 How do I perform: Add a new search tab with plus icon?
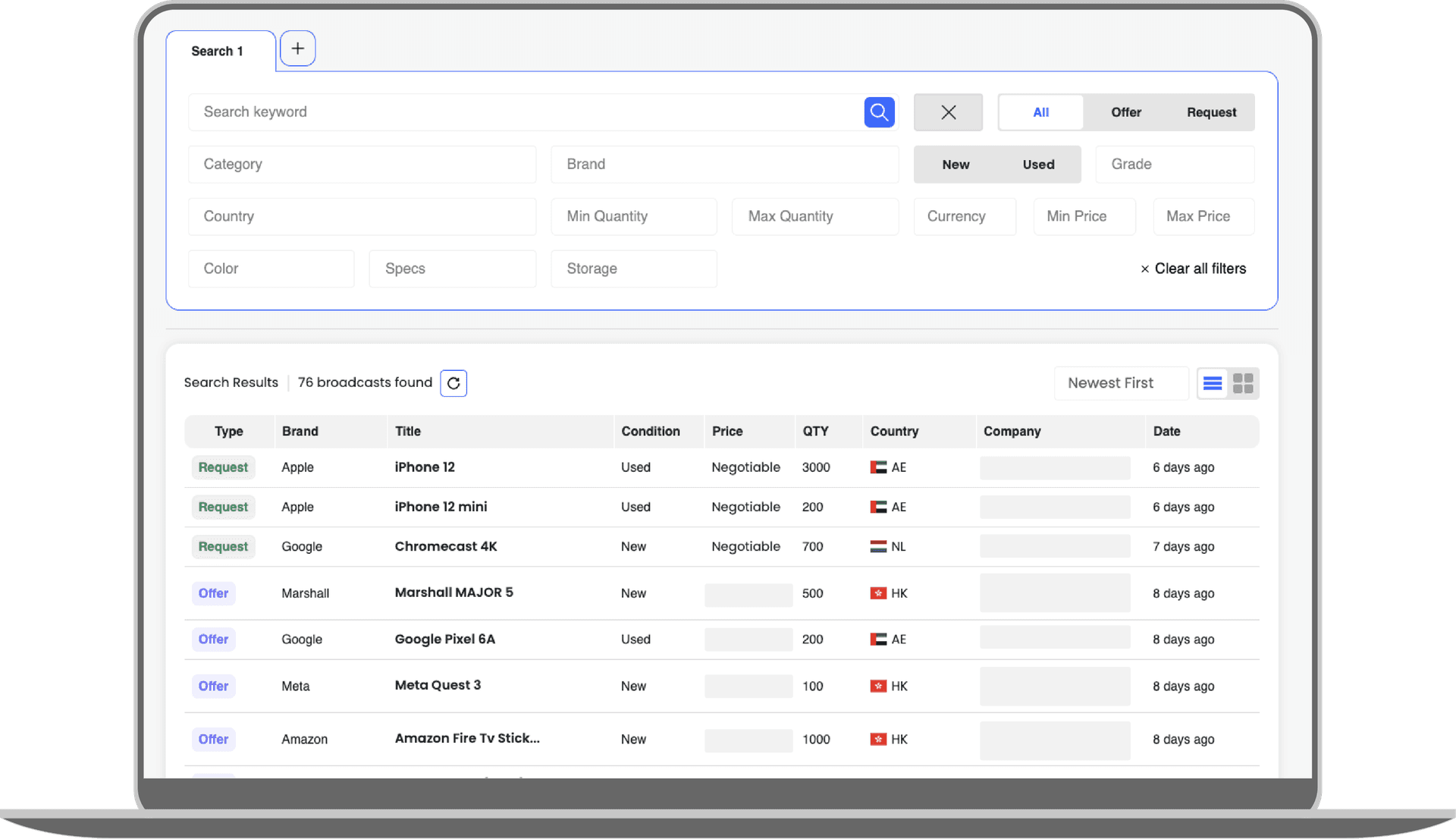click(297, 49)
